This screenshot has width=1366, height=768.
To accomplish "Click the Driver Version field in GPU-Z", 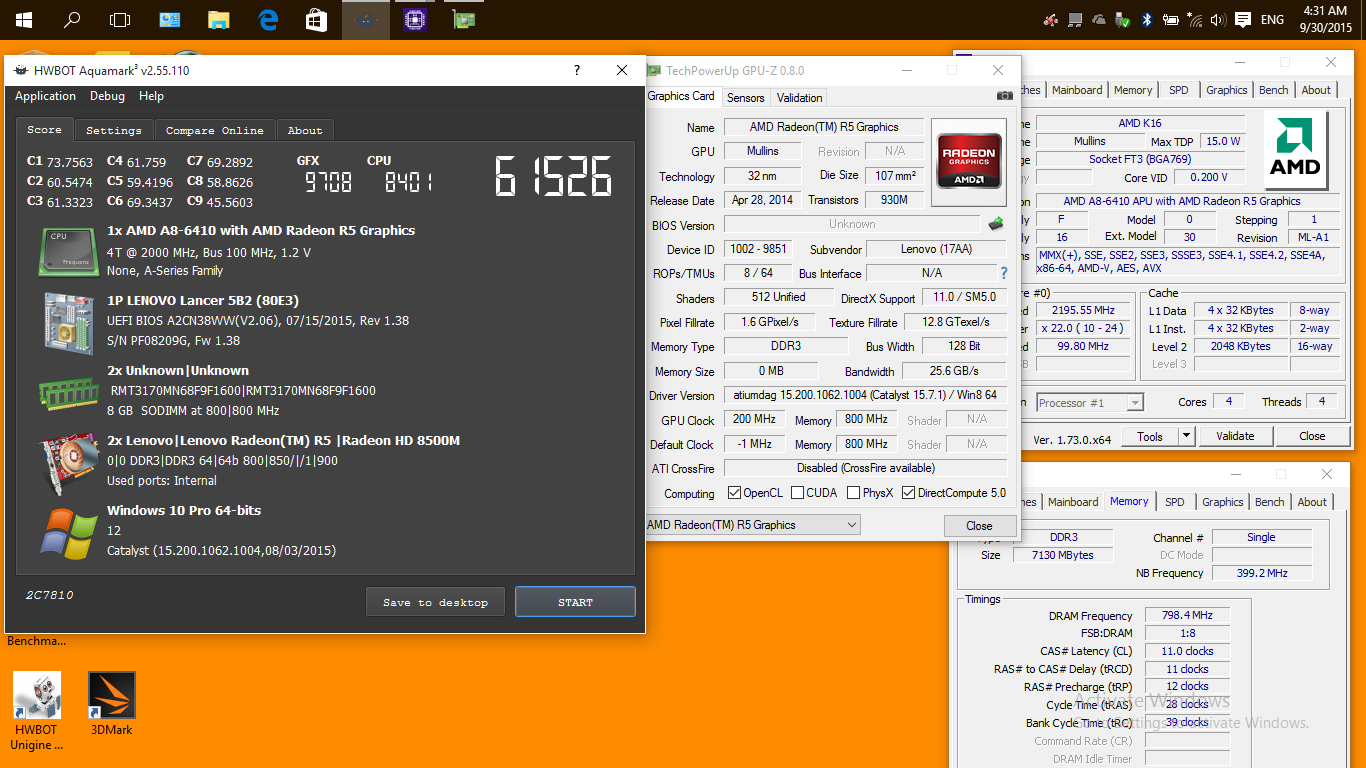I will click(865, 396).
